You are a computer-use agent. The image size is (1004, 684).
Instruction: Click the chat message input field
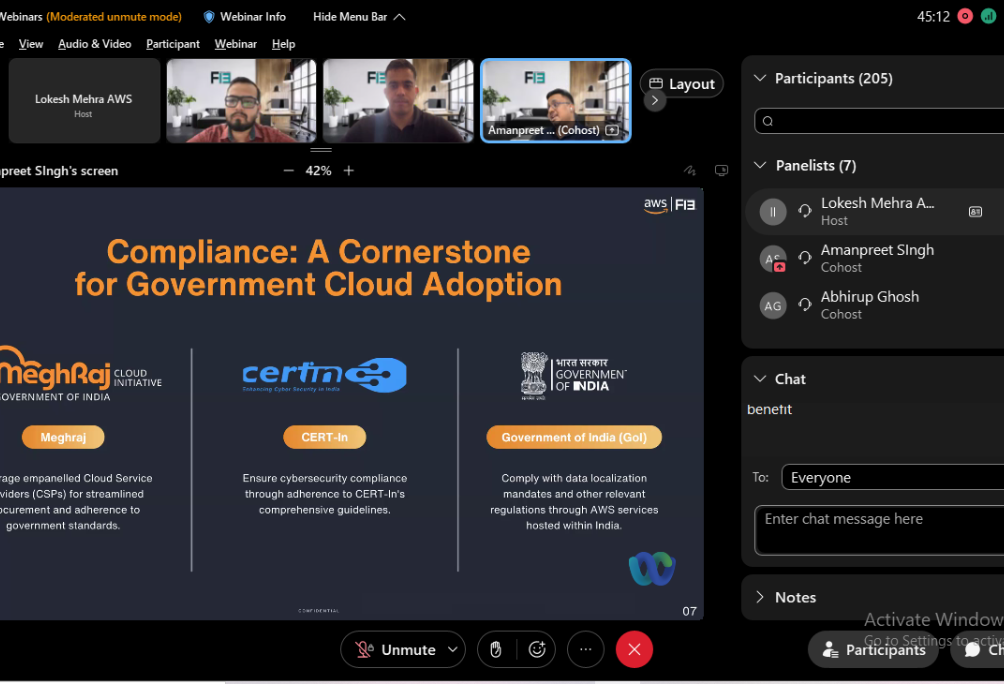(x=878, y=529)
